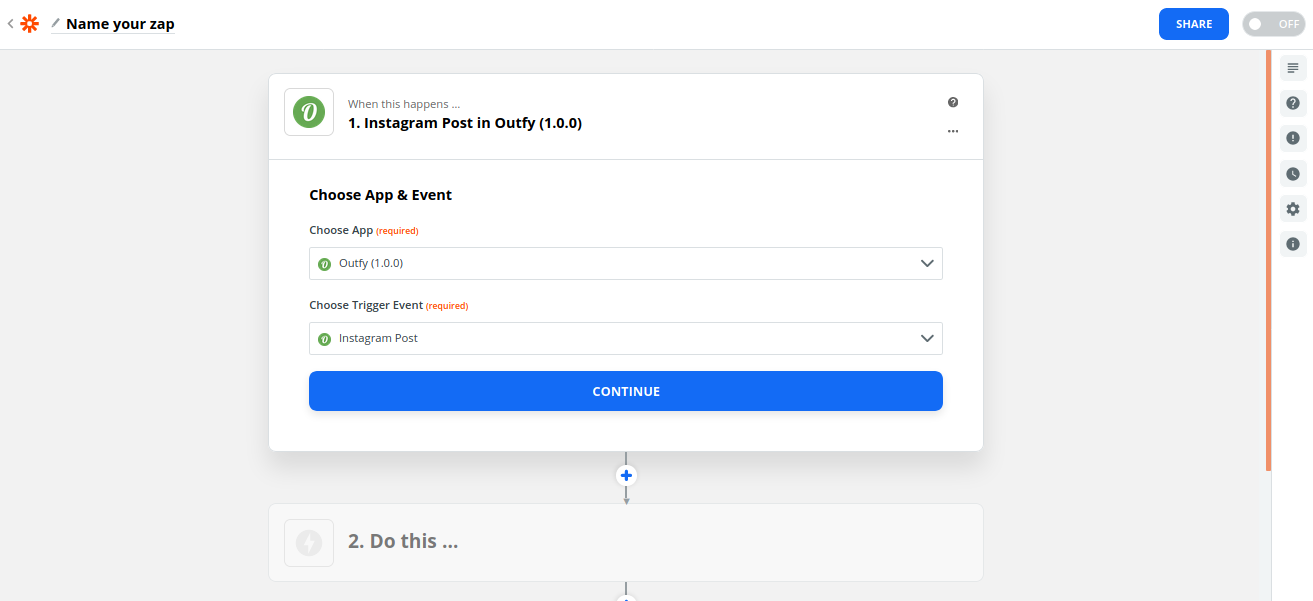The image size is (1313, 601).
Task: Click the Outfy app logo in step header
Action: [x=309, y=114]
